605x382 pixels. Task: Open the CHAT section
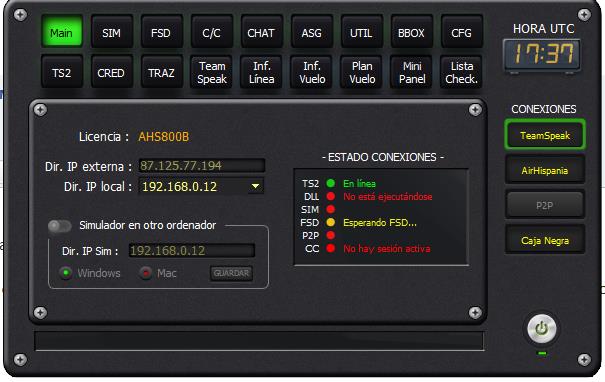(261, 32)
